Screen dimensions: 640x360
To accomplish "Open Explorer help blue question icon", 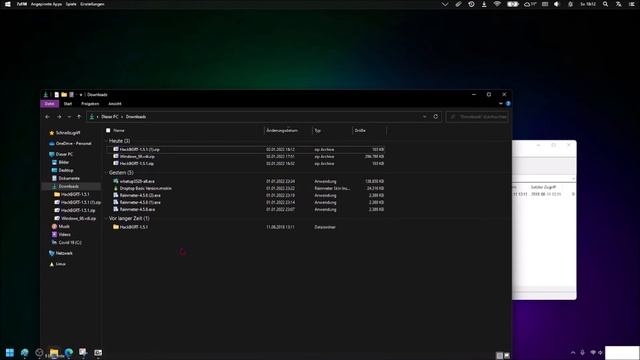I will click(x=508, y=104).
